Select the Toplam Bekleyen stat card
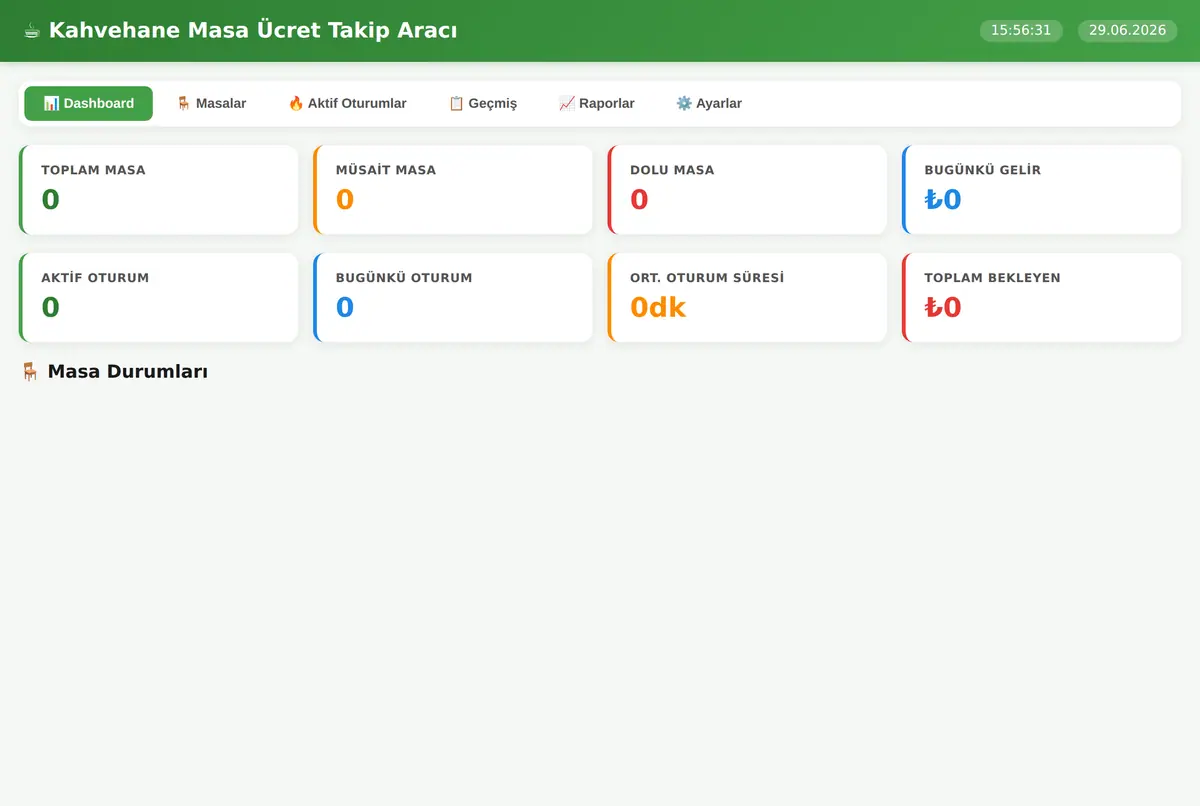Viewport: 1200px width, 806px height. tap(1042, 298)
